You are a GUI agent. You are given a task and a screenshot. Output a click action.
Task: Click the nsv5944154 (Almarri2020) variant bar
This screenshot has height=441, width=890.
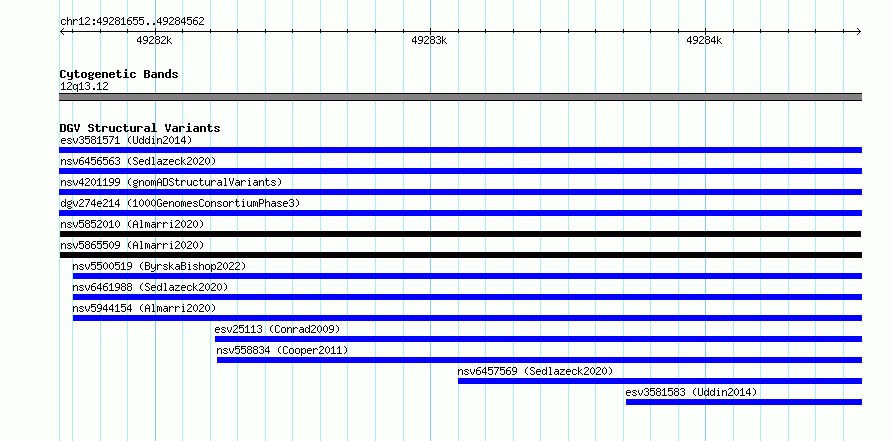click(x=467, y=318)
